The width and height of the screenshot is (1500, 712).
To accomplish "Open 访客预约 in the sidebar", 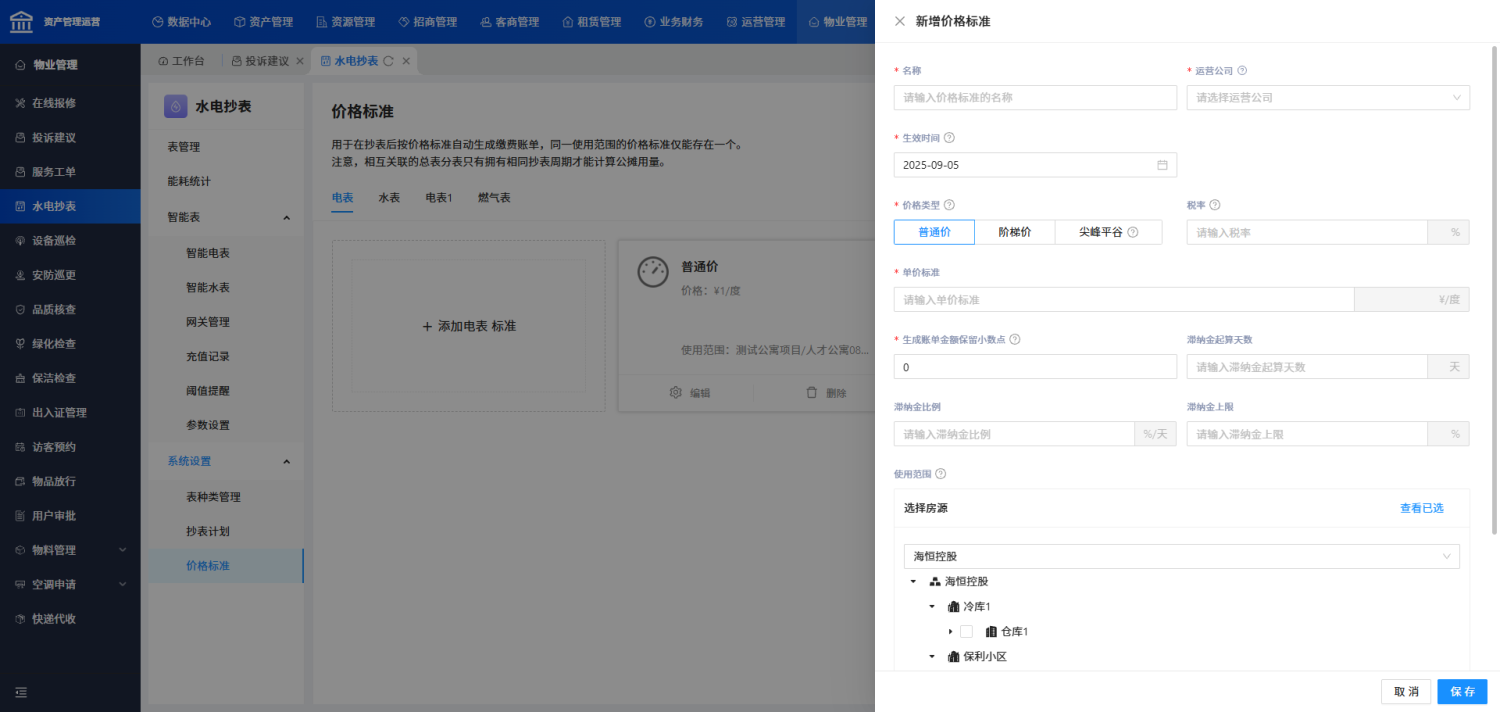I will (x=70, y=447).
